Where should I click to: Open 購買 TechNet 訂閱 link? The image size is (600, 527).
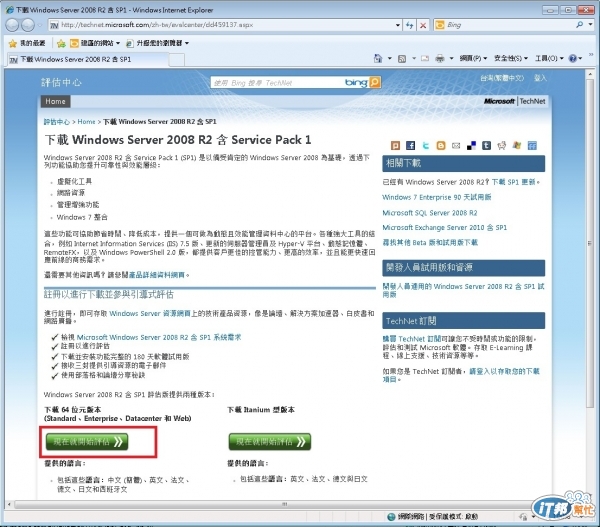(x=412, y=339)
